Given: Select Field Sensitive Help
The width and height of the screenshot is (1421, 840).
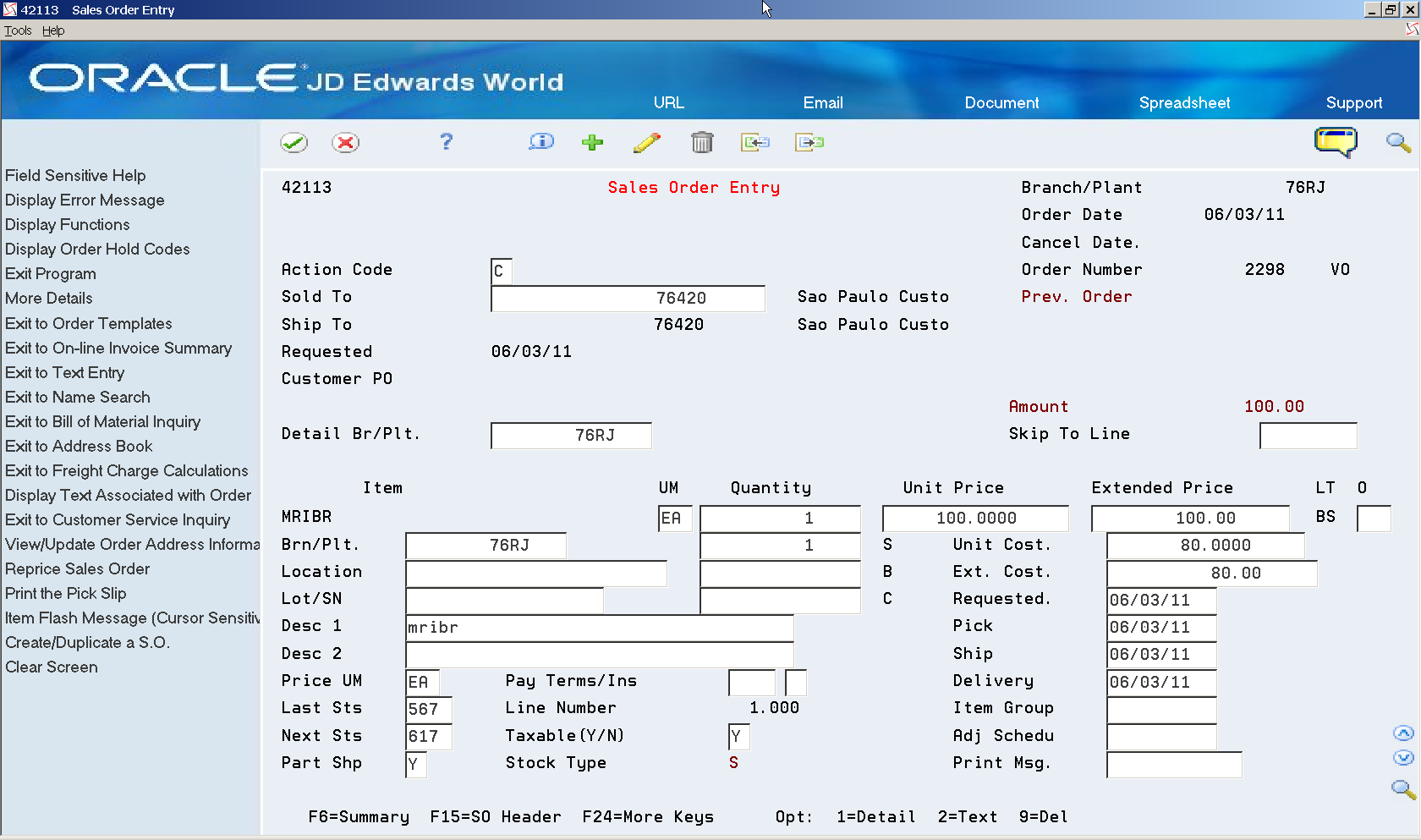Looking at the screenshot, I should point(75,175).
